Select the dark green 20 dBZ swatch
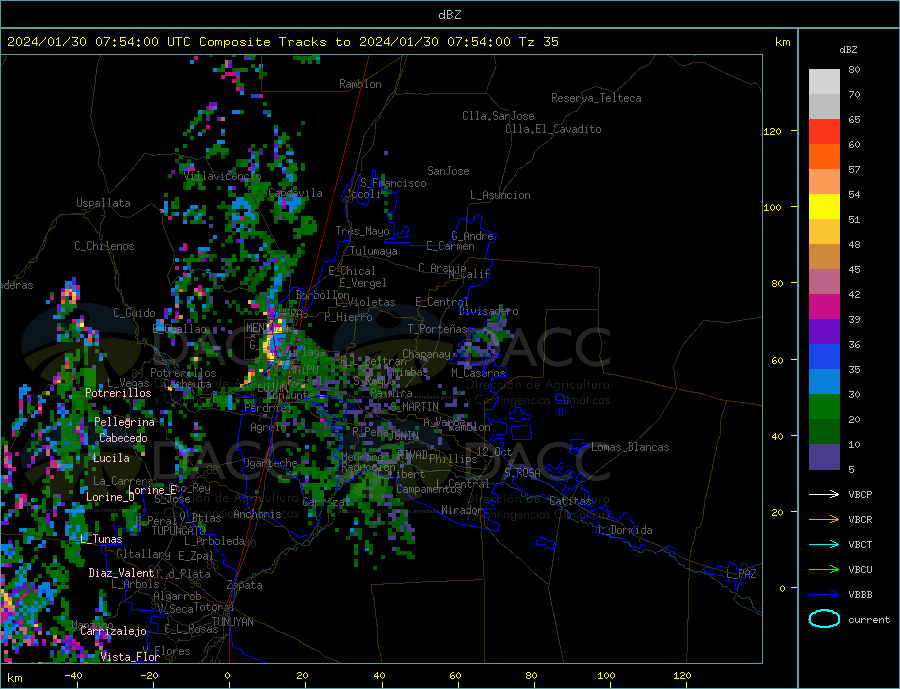 click(x=824, y=432)
